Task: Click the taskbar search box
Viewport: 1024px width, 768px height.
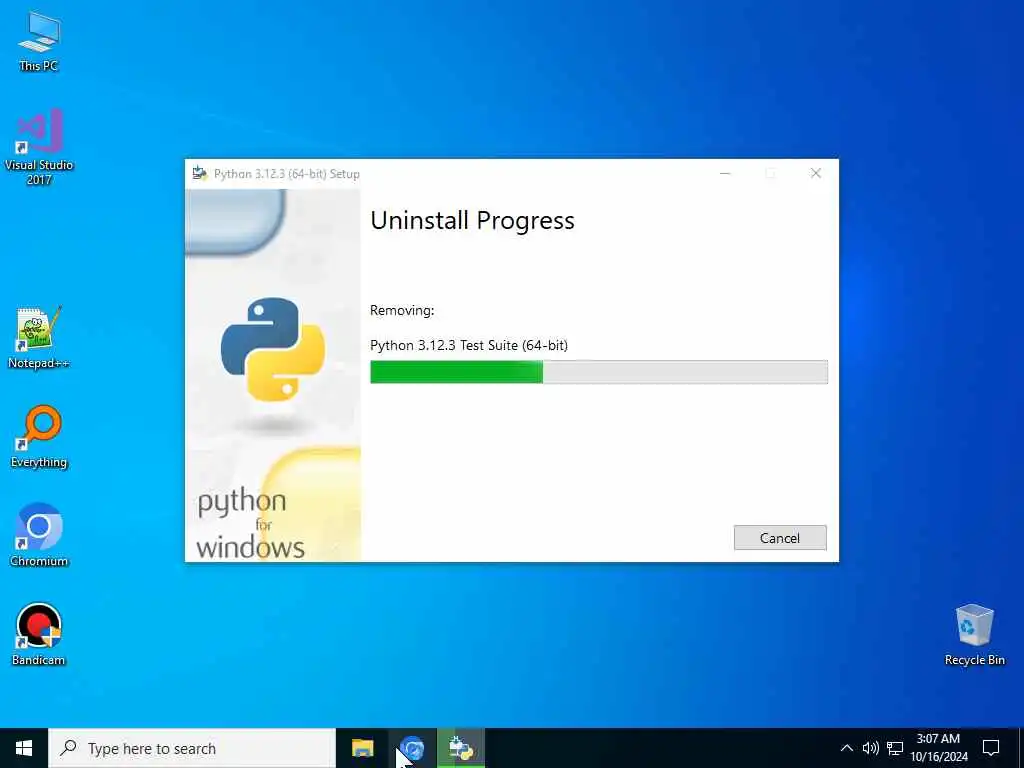Action: tap(192, 748)
